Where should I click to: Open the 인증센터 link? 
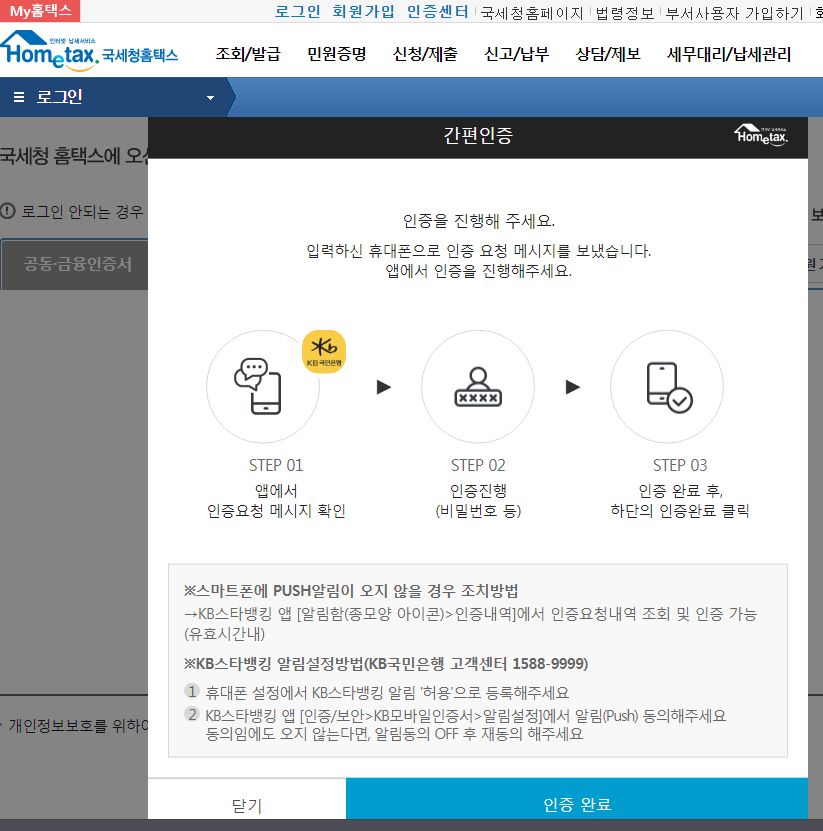click(x=438, y=12)
